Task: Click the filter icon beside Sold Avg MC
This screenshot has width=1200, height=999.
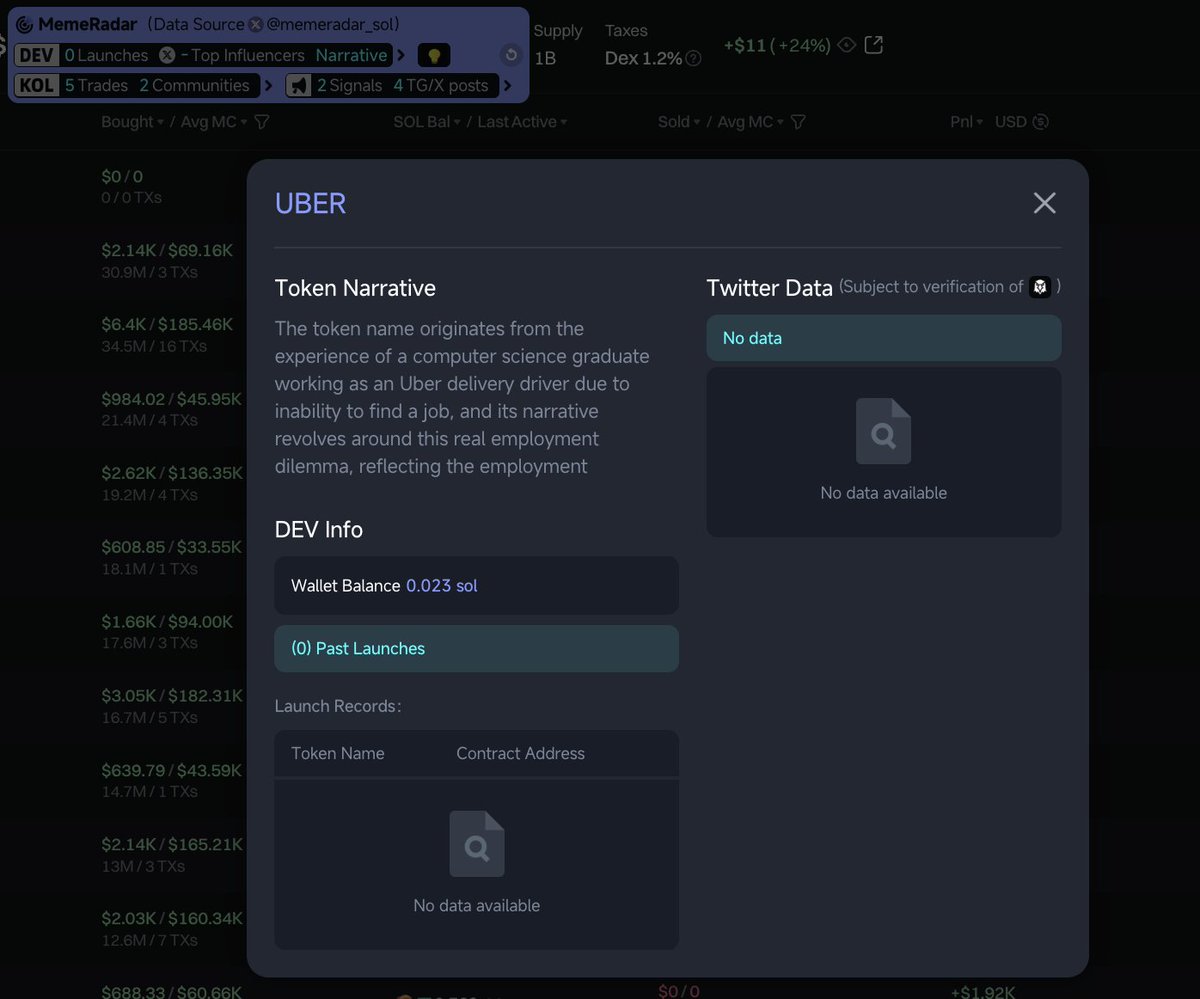Action: (798, 122)
